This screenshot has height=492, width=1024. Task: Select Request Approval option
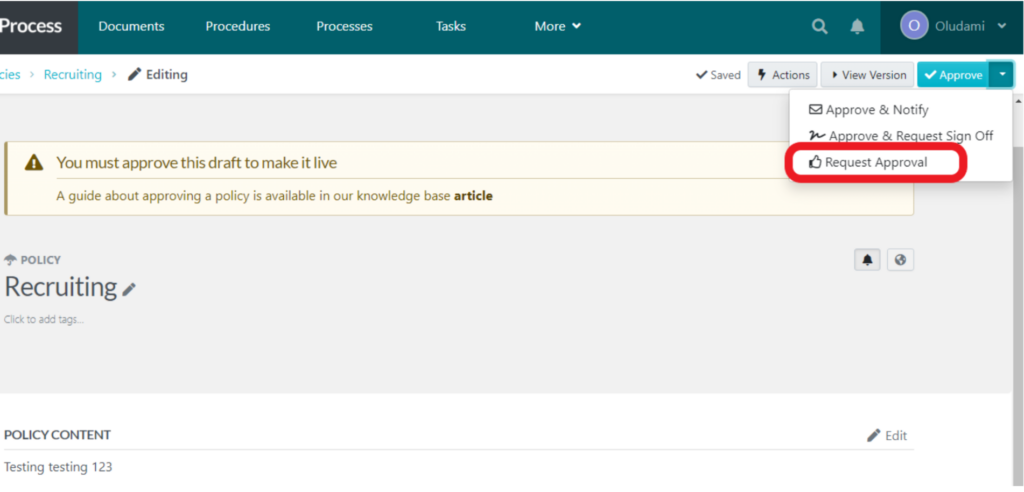coord(868,162)
